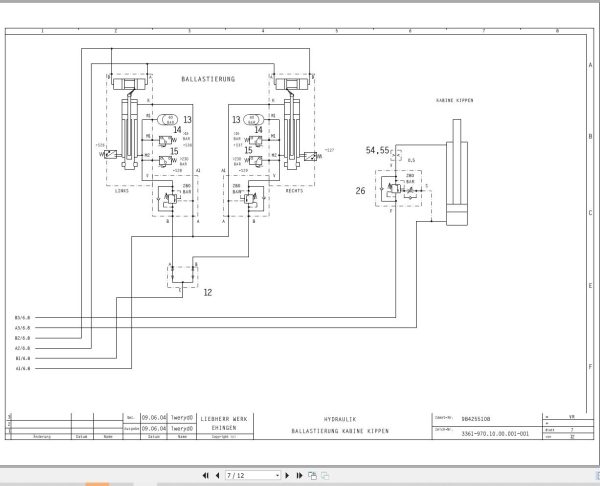Click component number 12 label
600x486 pixels.
(x=208, y=292)
